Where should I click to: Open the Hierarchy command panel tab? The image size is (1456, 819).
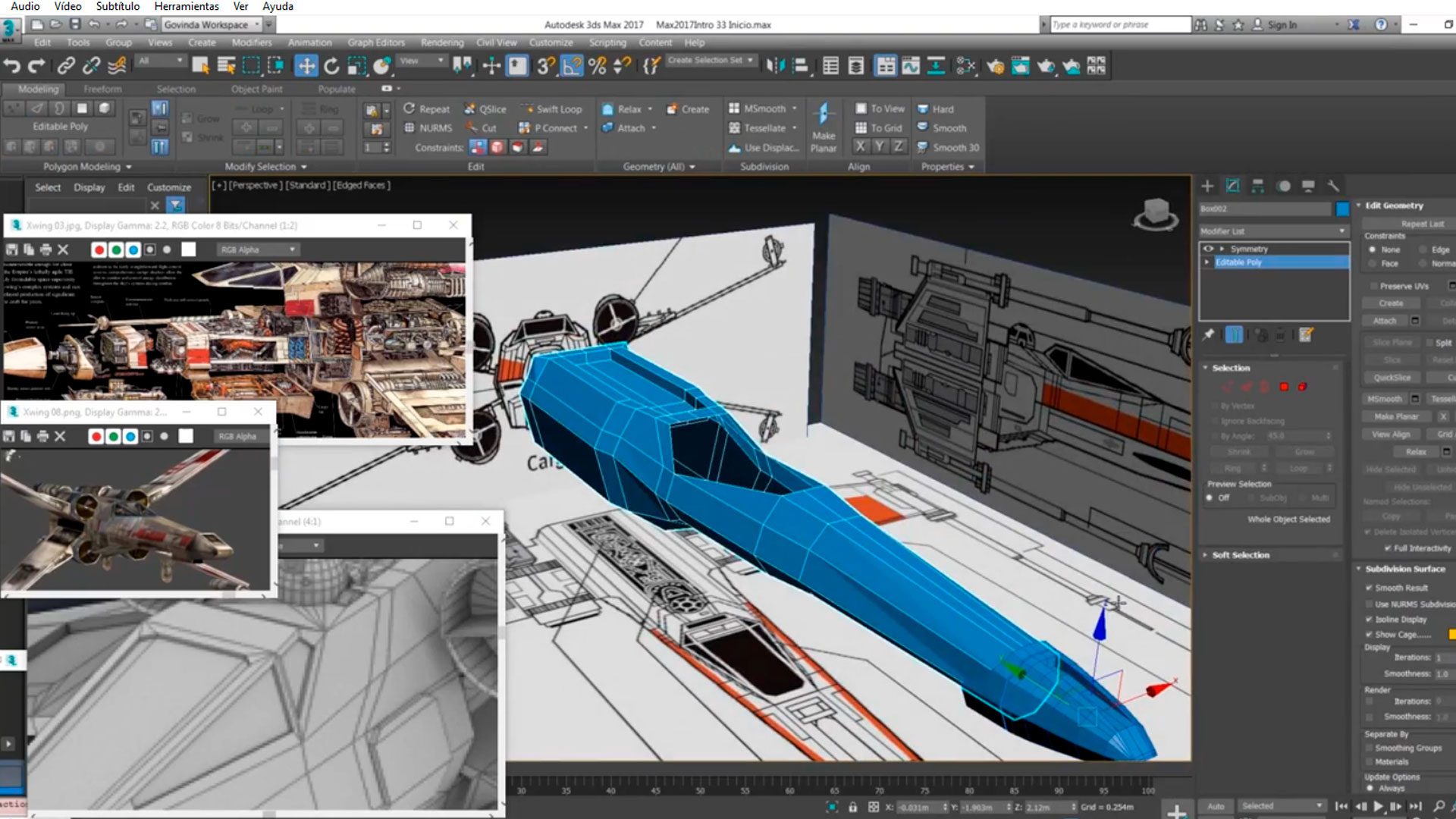[x=1258, y=186]
